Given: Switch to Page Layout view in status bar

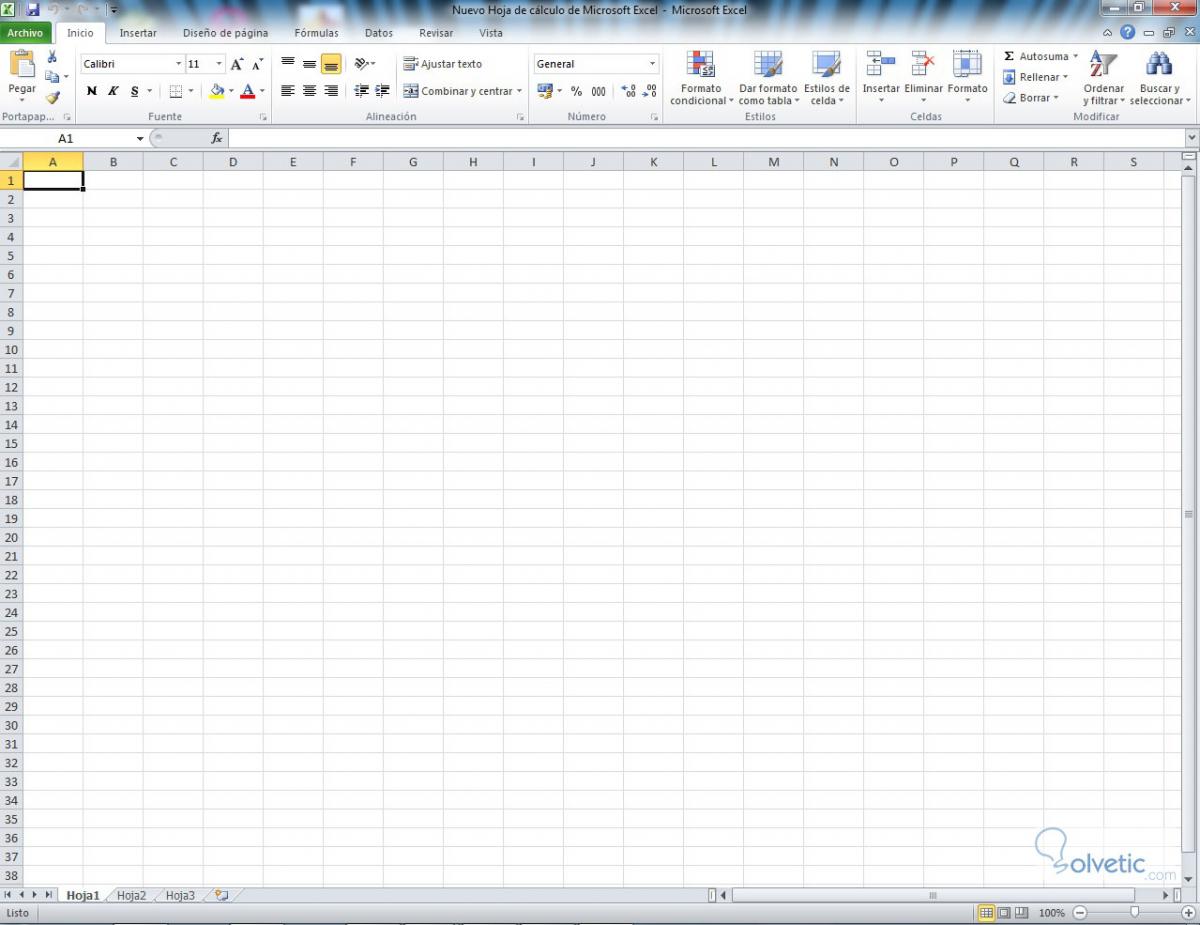Looking at the screenshot, I should [x=1005, y=912].
